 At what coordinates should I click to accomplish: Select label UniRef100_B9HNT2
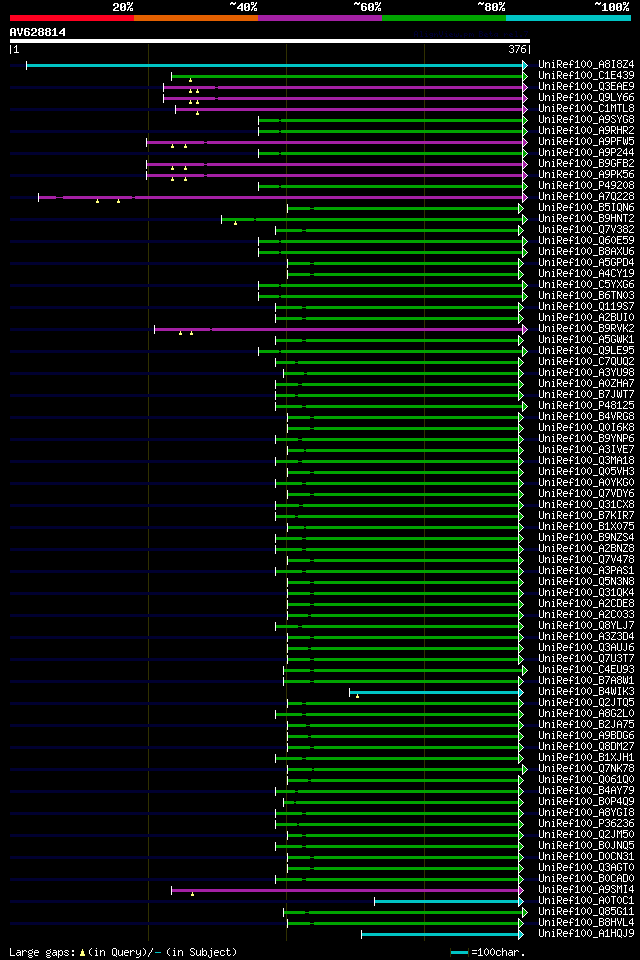point(586,219)
